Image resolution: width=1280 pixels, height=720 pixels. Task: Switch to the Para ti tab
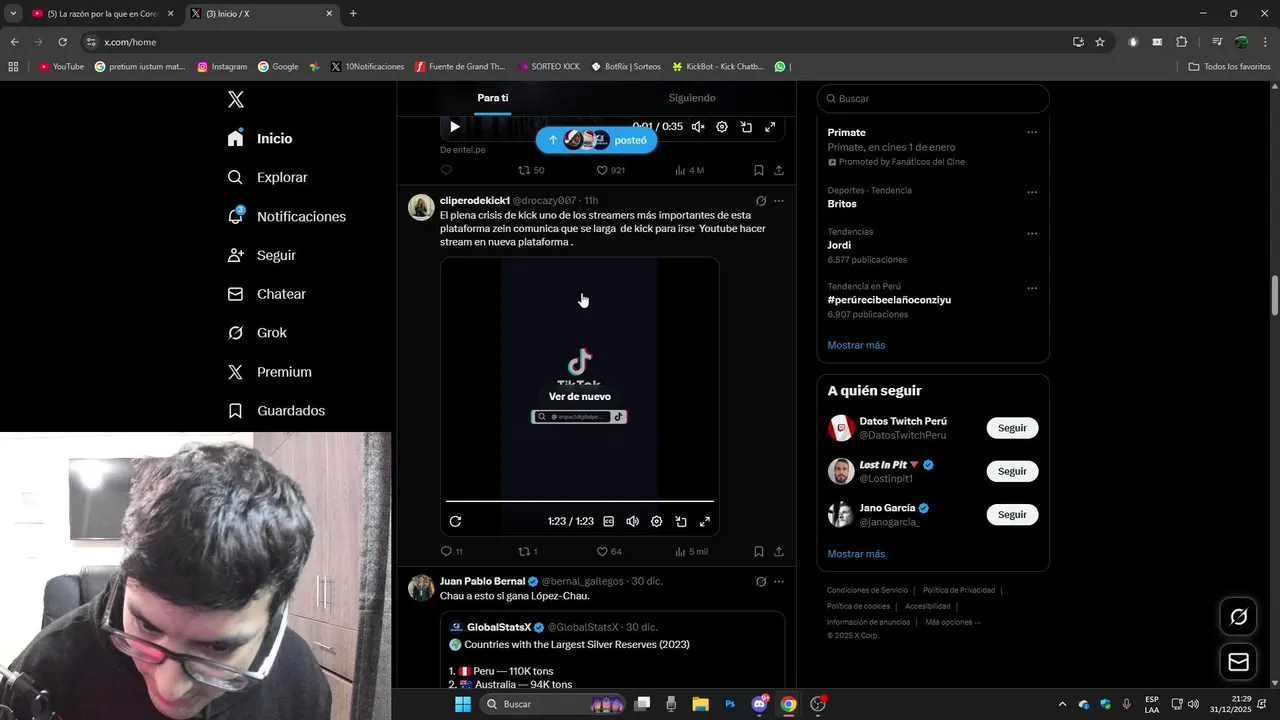click(x=493, y=98)
